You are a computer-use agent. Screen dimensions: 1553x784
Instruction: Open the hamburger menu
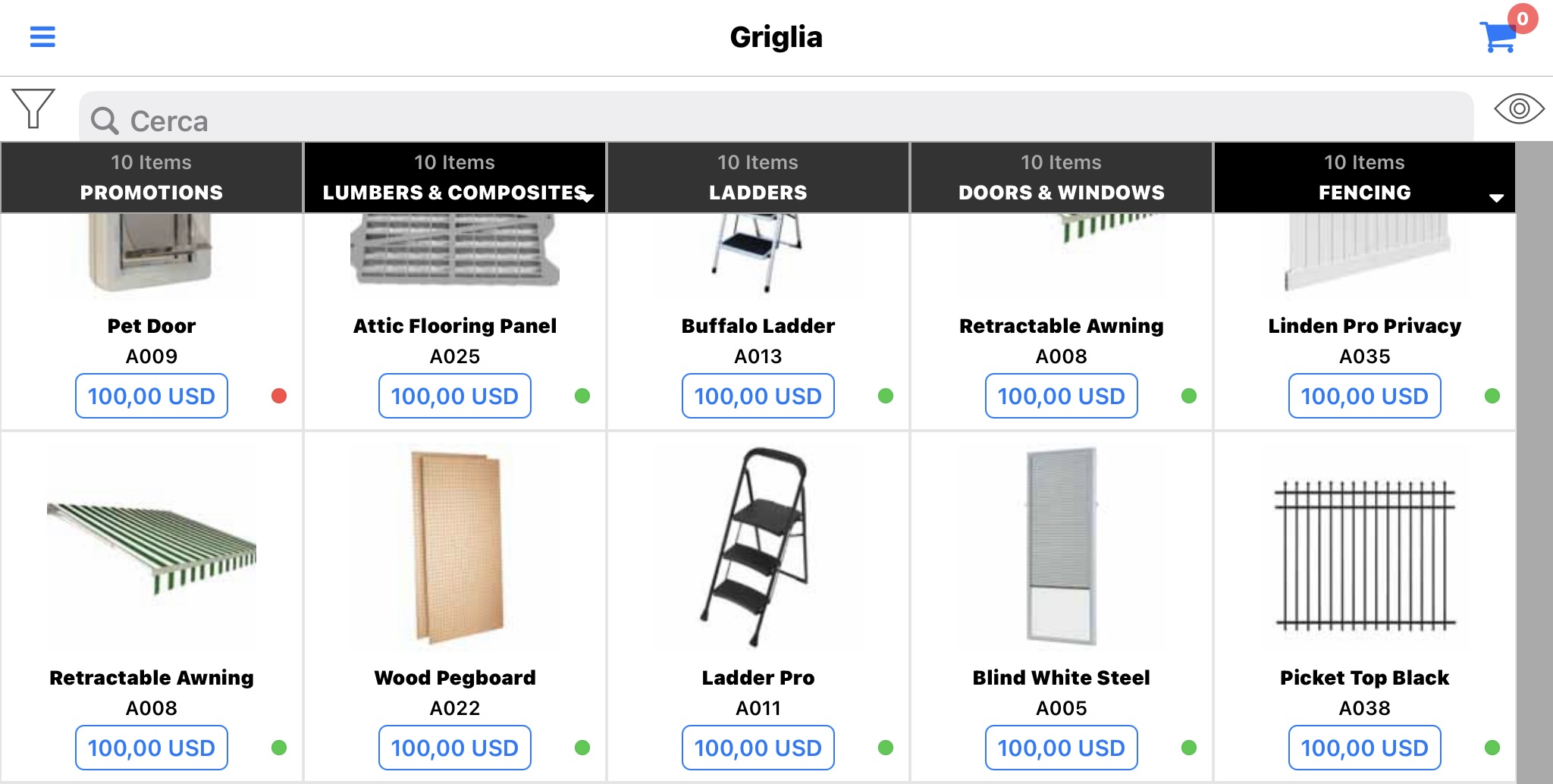(x=42, y=36)
